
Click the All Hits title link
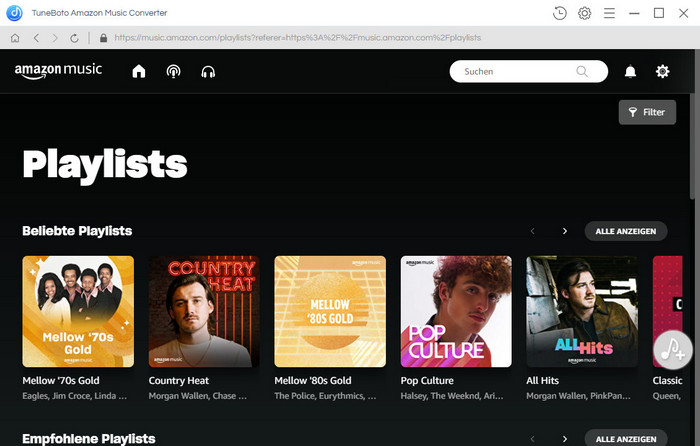[x=542, y=381]
